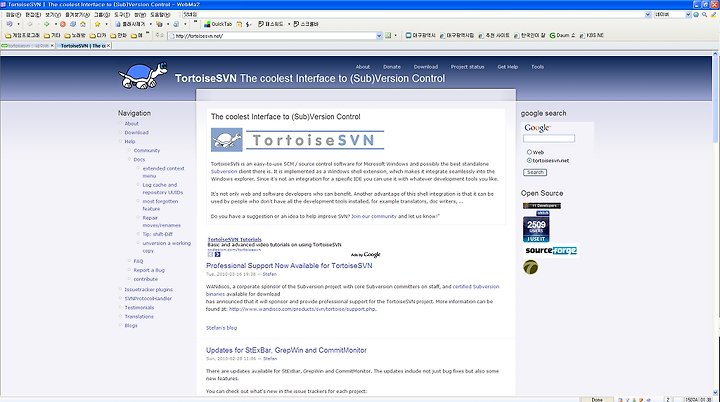Open the Join our community link
720x402 pixels.
tap(374, 216)
